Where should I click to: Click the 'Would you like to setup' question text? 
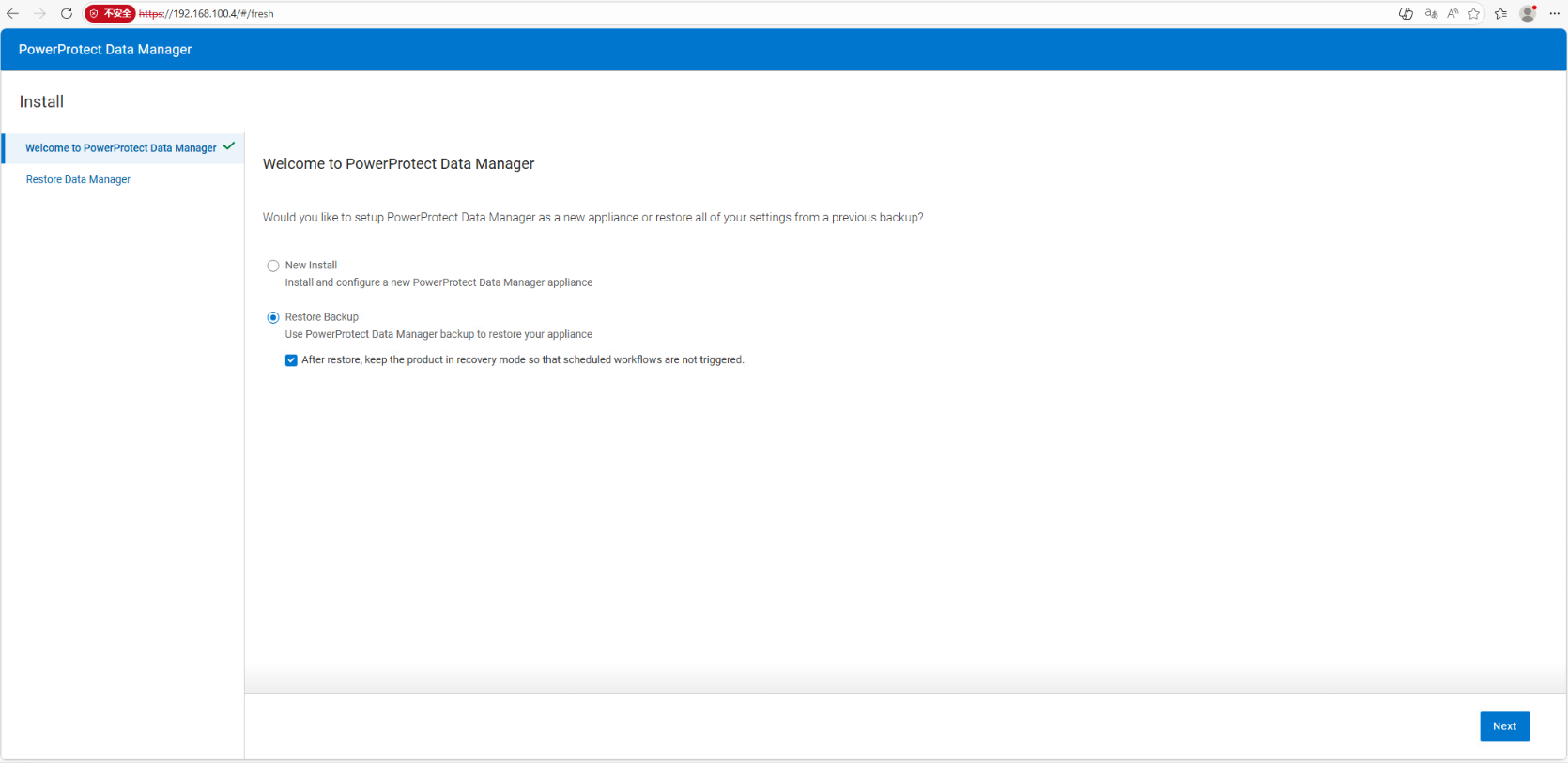(592, 218)
